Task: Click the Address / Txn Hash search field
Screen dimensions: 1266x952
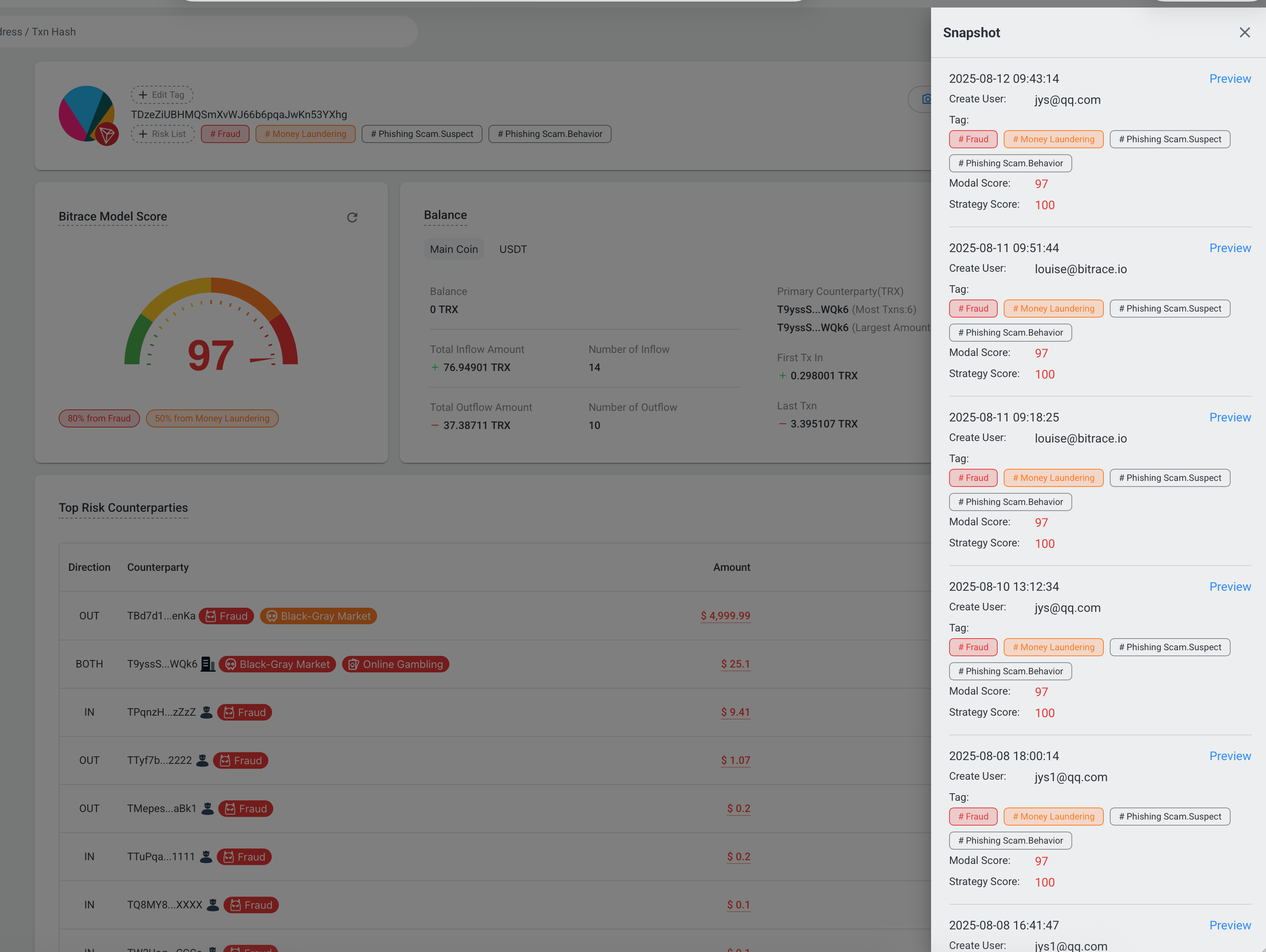Action: (206, 32)
